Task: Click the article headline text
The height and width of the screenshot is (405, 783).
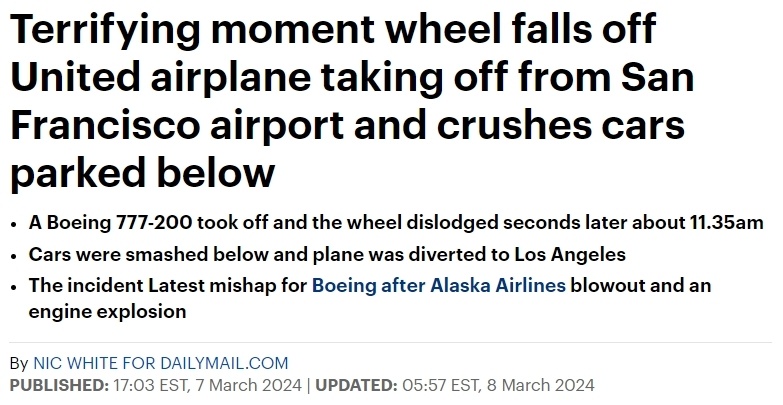Action: pos(352,100)
